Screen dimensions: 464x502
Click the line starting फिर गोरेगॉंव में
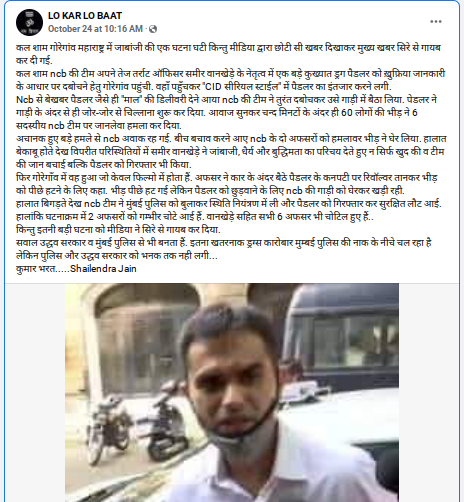226,178
